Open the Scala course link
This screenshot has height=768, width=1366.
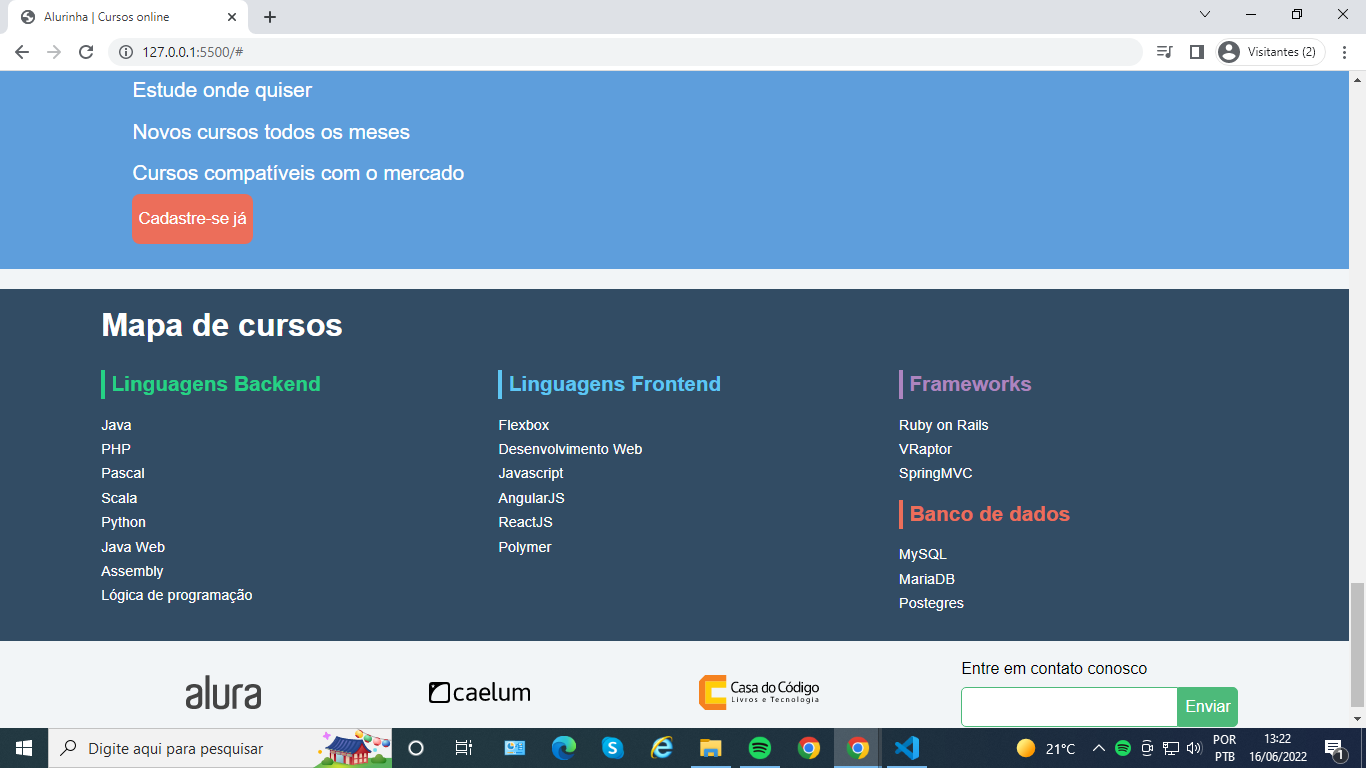tap(119, 498)
